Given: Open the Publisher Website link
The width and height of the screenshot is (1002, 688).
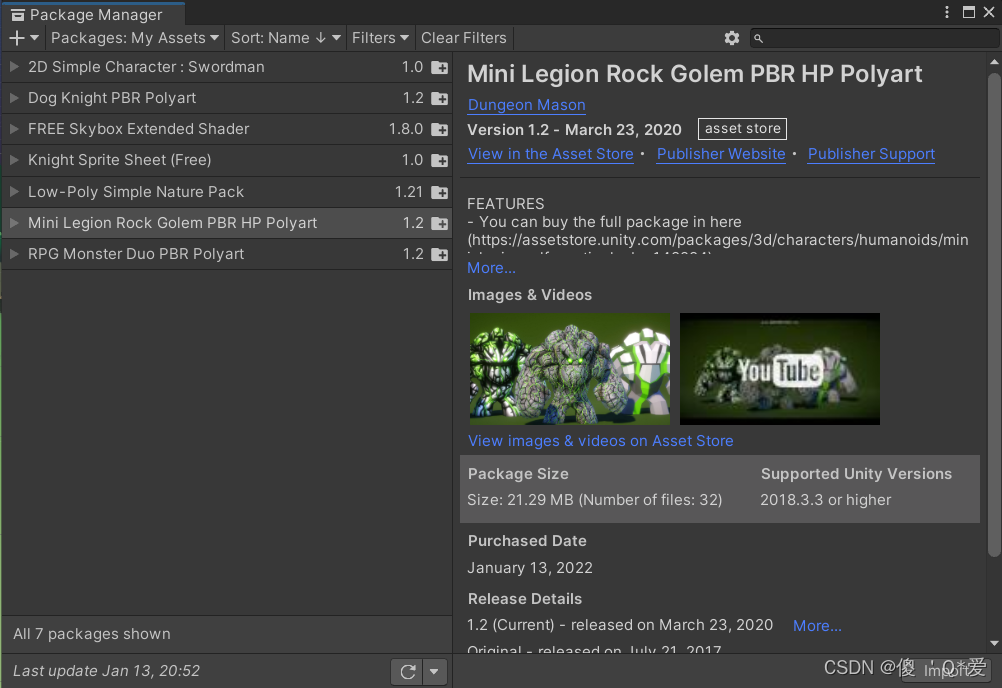Looking at the screenshot, I should (x=721, y=154).
